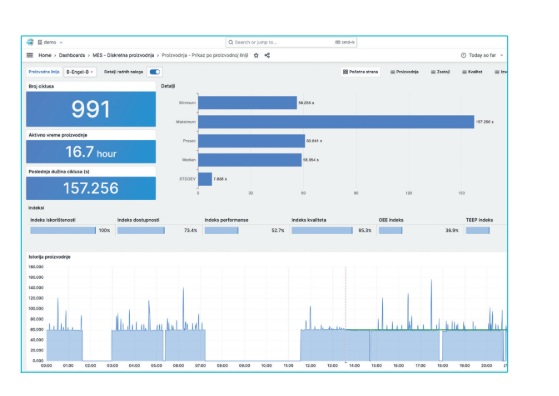Select the 16.7 hour stat value

pyautogui.click(x=91, y=152)
